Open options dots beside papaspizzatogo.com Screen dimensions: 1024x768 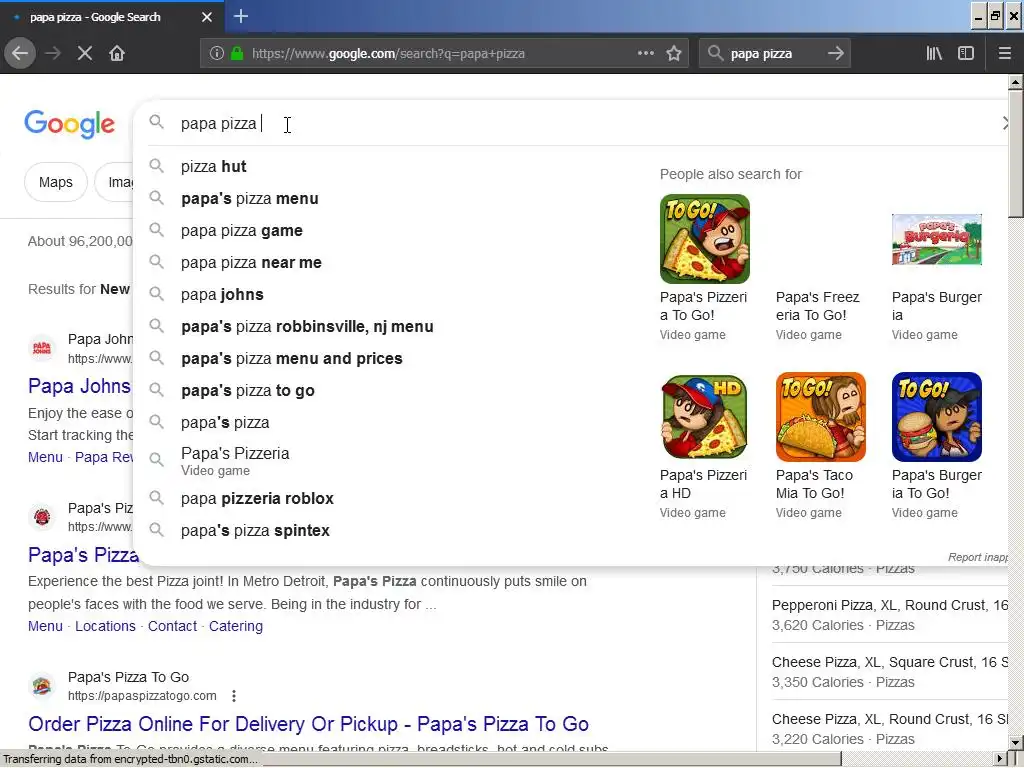coord(234,696)
